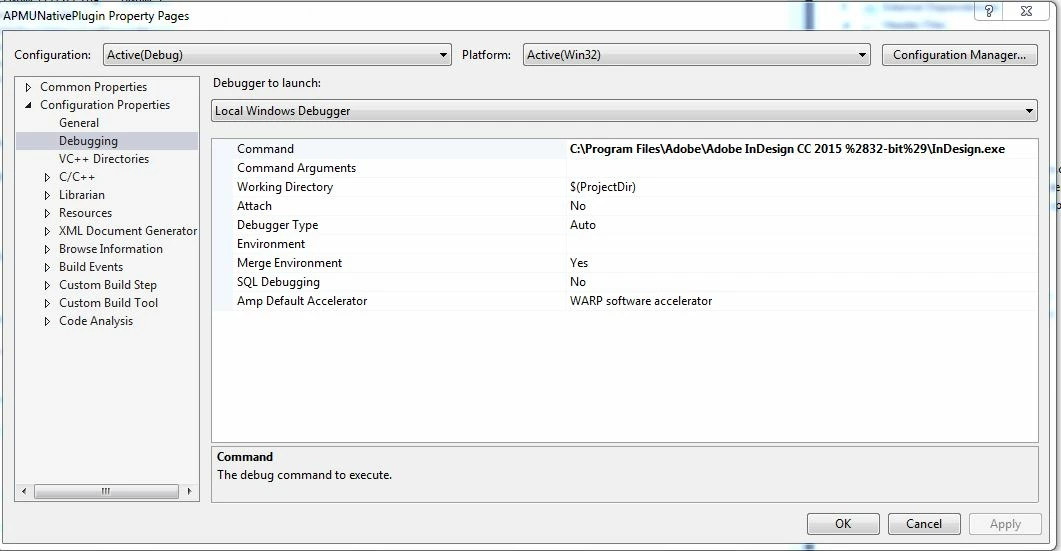The width and height of the screenshot is (1061, 551).
Task: Select the Librarian tree label
Action: [82, 195]
